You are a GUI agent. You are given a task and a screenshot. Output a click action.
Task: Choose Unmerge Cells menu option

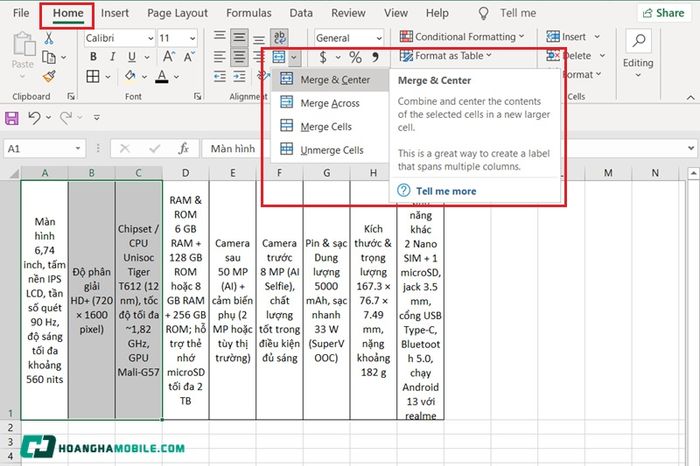point(330,150)
